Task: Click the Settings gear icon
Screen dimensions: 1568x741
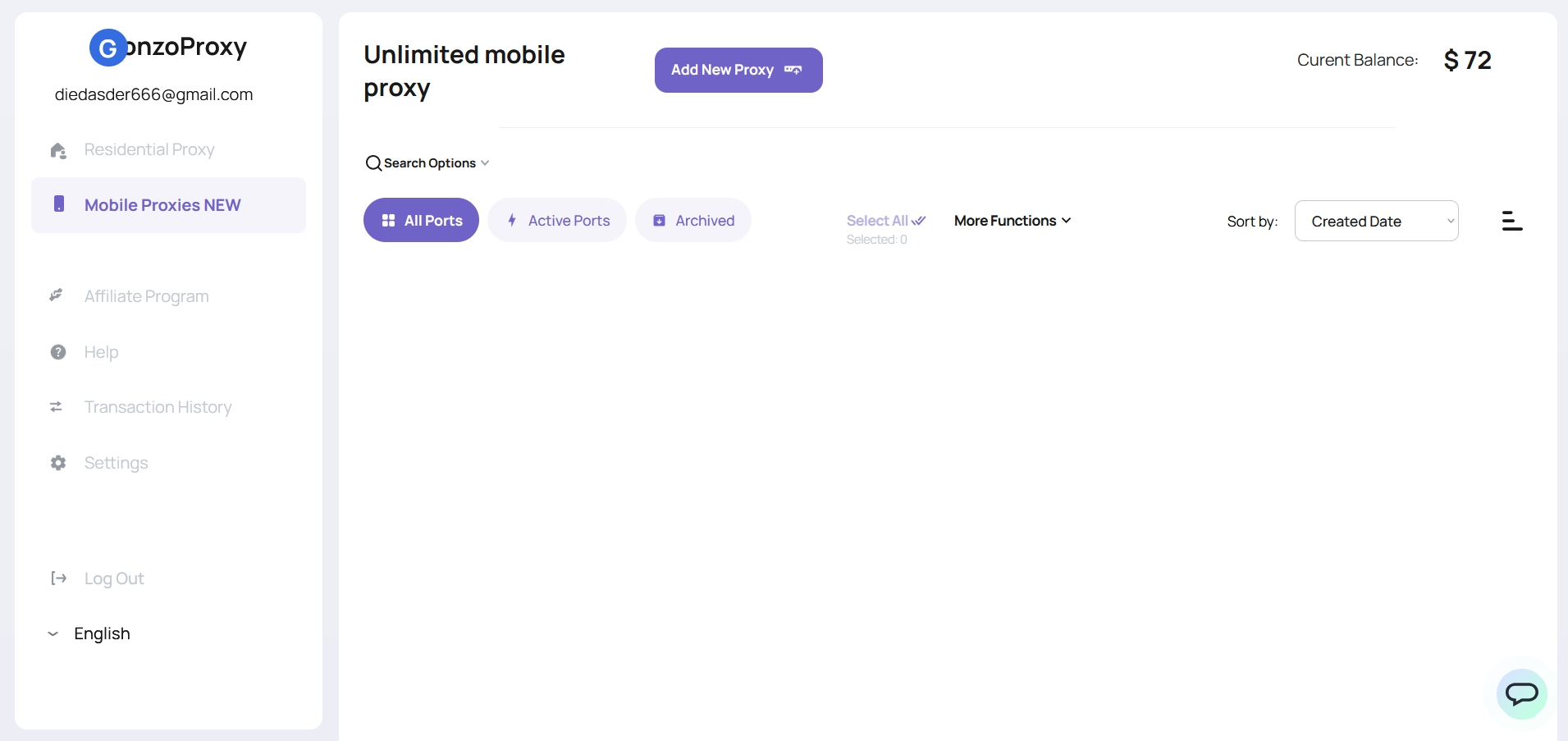Action: [x=58, y=463]
